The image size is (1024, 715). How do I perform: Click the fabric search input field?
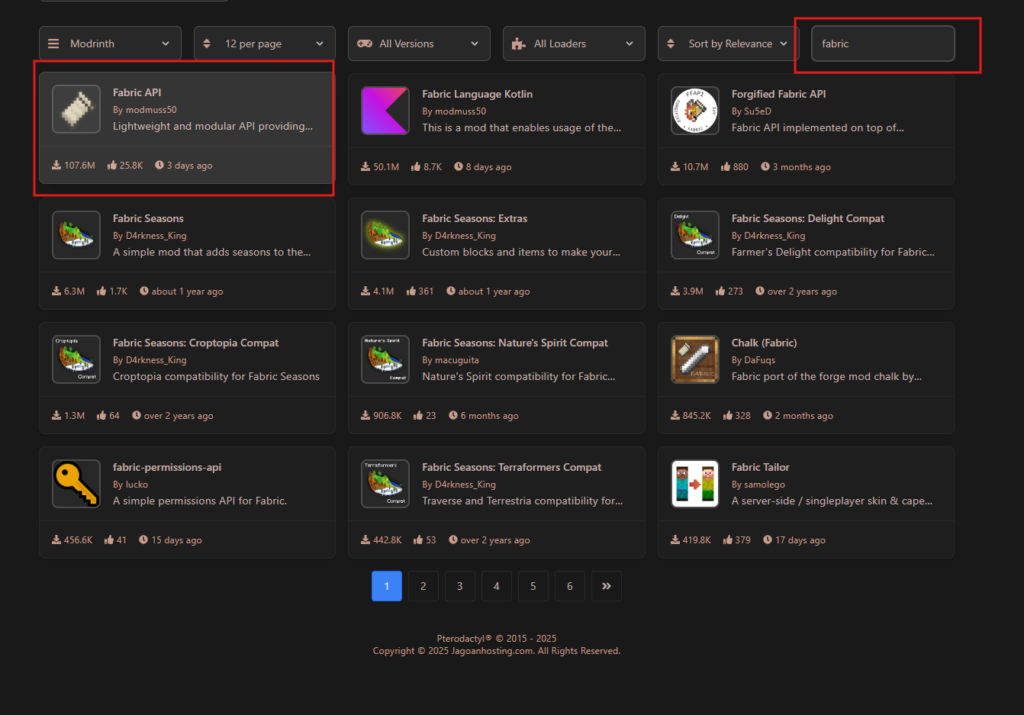pos(884,43)
